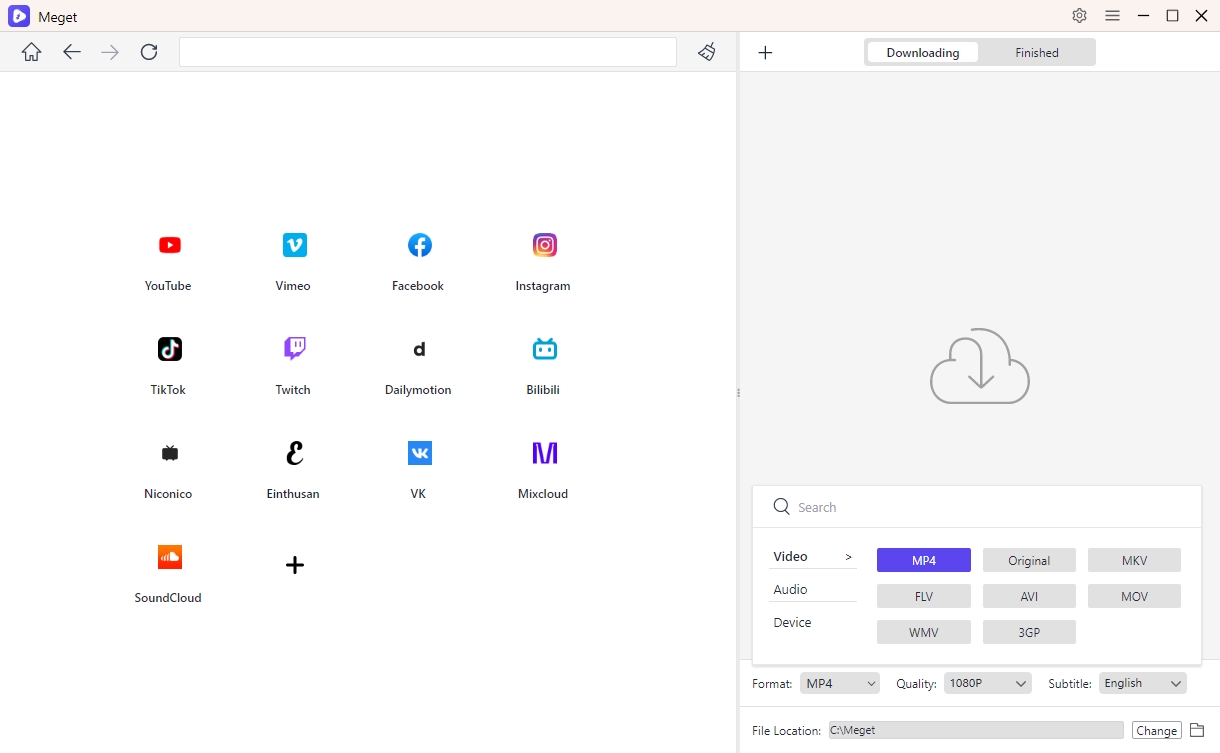Open the Subtitle language dropdown
Viewport: 1220px width, 753px height.
(x=1142, y=684)
